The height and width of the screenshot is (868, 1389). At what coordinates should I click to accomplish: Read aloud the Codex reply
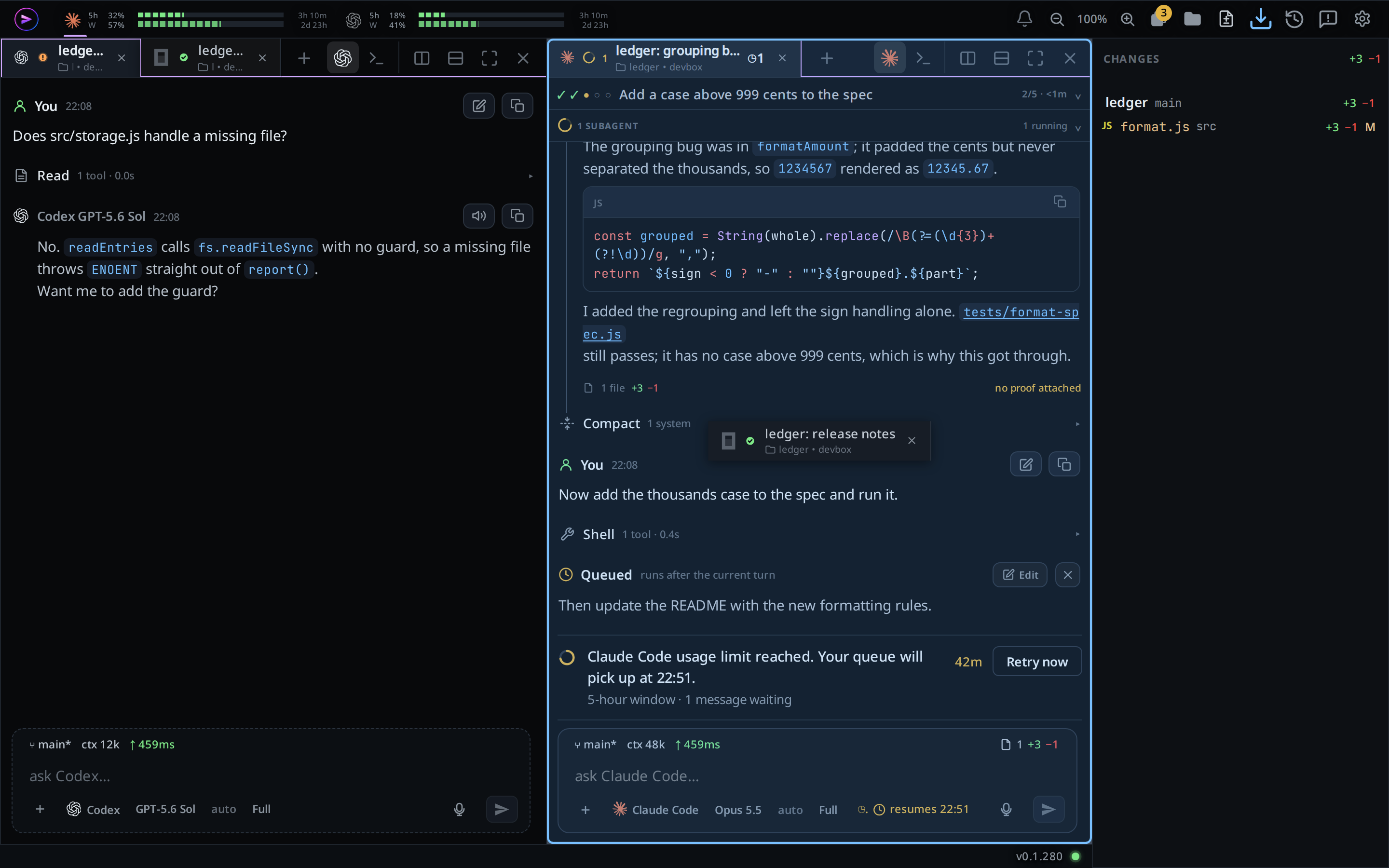point(479,216)
